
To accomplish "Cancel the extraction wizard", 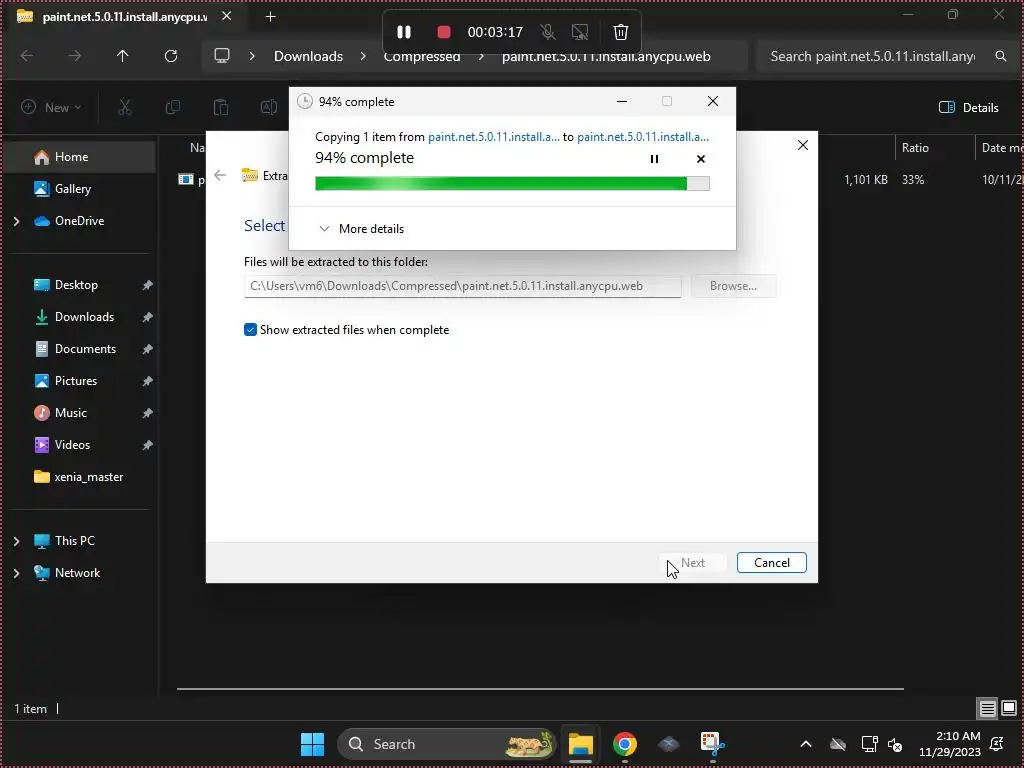I will (x=771, y=563).
